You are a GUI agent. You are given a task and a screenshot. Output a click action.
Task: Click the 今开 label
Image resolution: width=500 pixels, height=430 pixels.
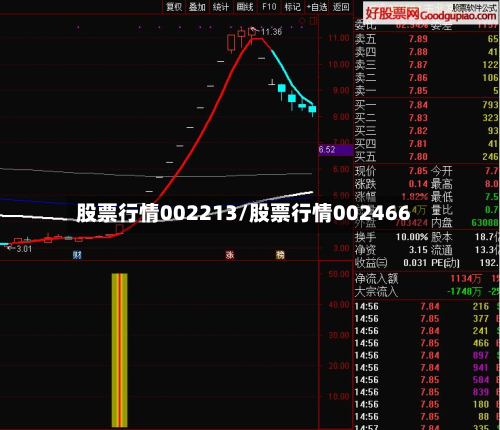tap(442, 171)
